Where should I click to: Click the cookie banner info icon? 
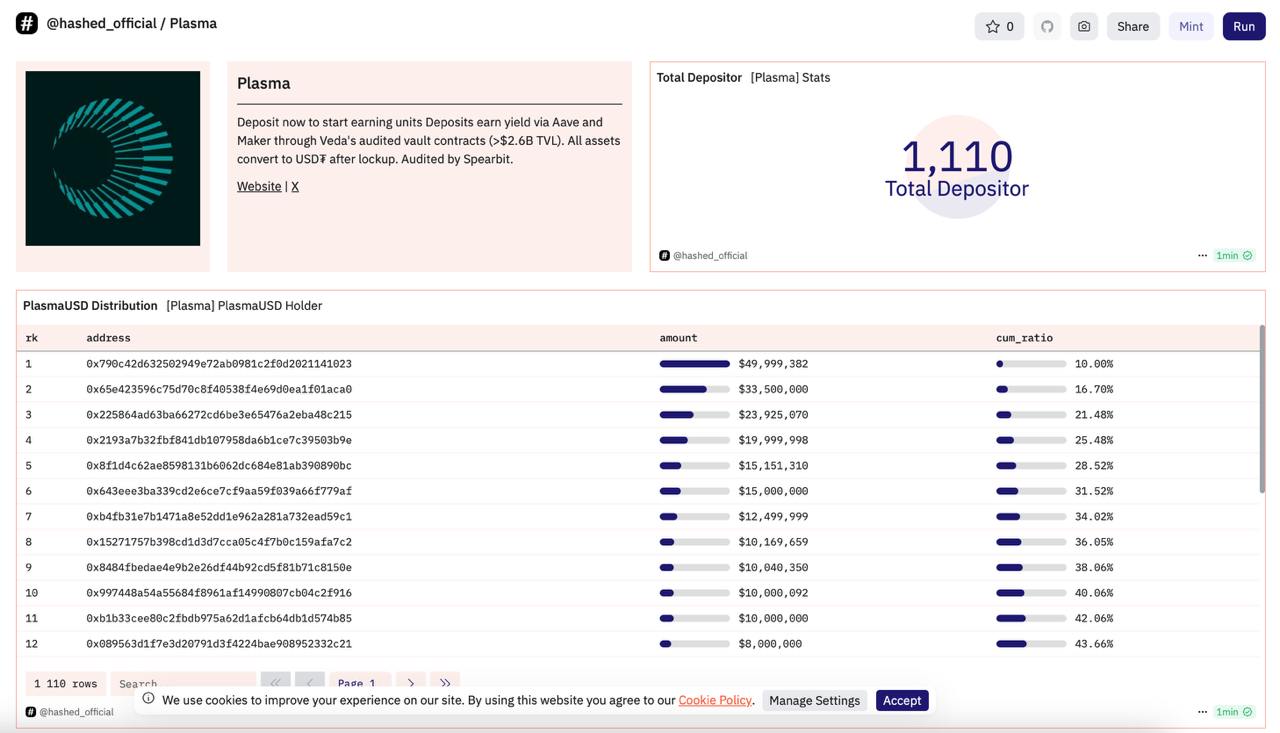tap(148, 699)
